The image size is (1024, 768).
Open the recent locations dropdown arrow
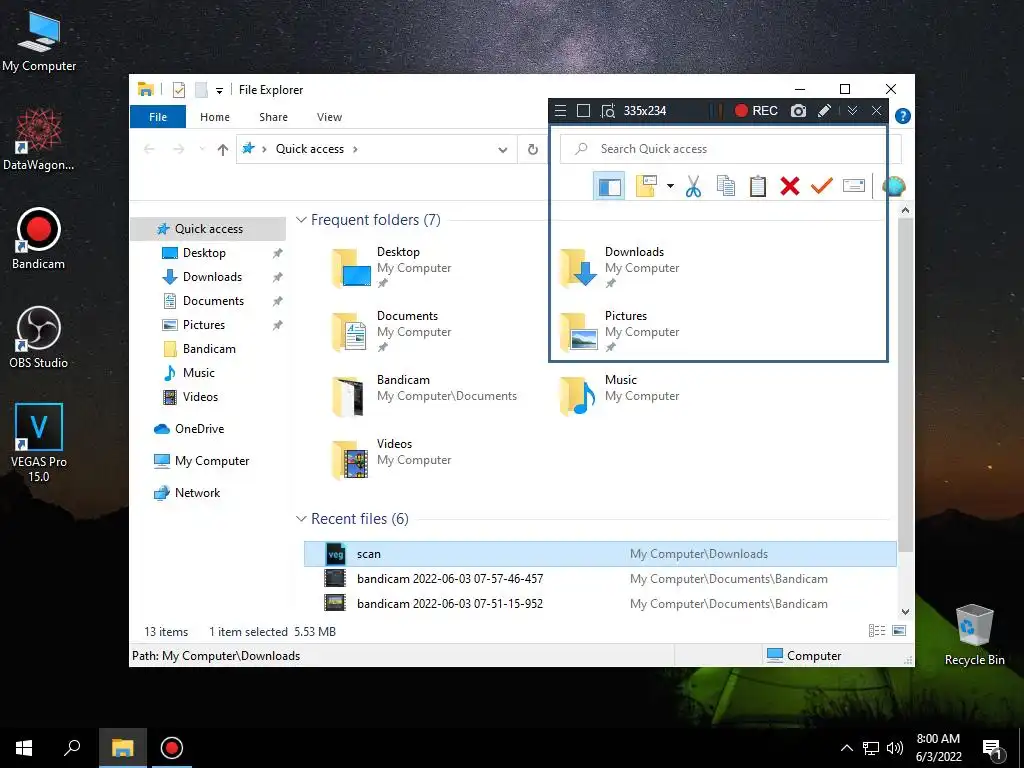click(202, 150)
